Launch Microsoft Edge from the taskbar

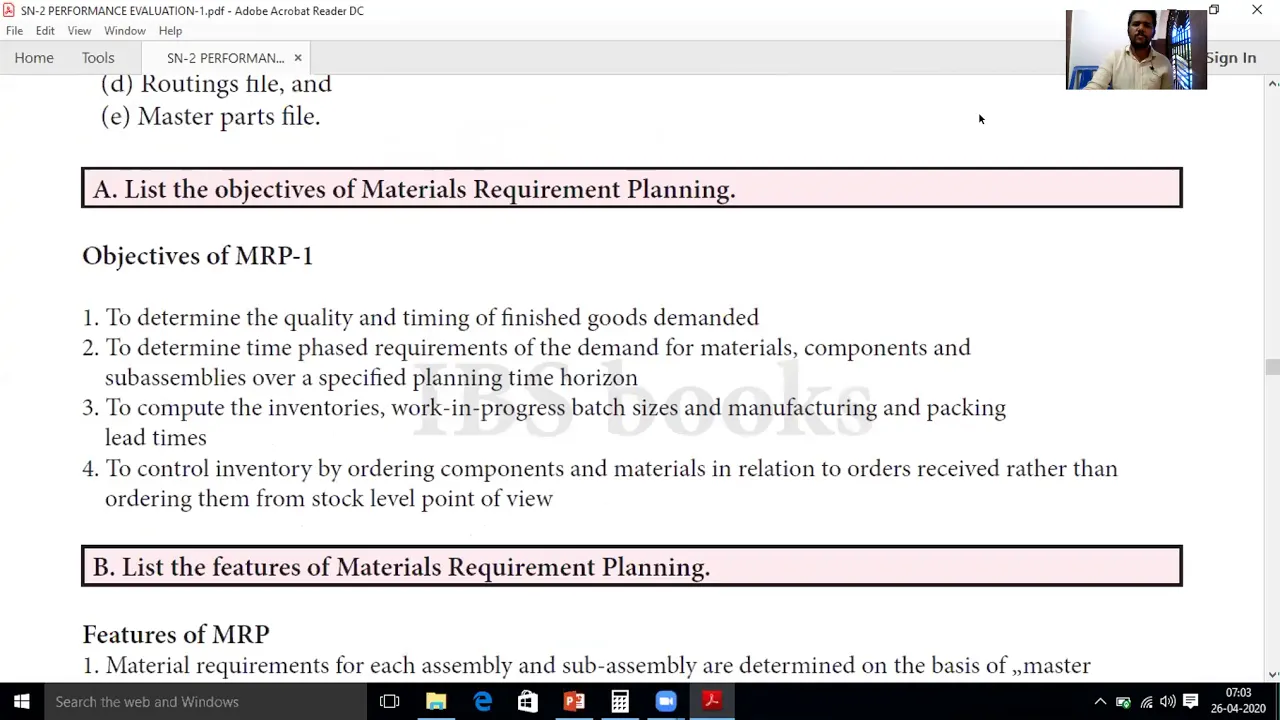(x=482, y=701)
